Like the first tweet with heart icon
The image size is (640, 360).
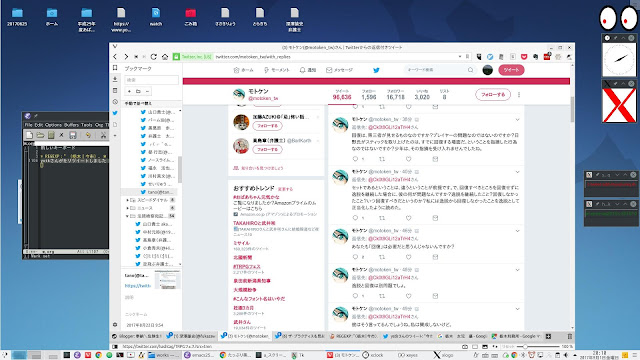pos(409,159)
